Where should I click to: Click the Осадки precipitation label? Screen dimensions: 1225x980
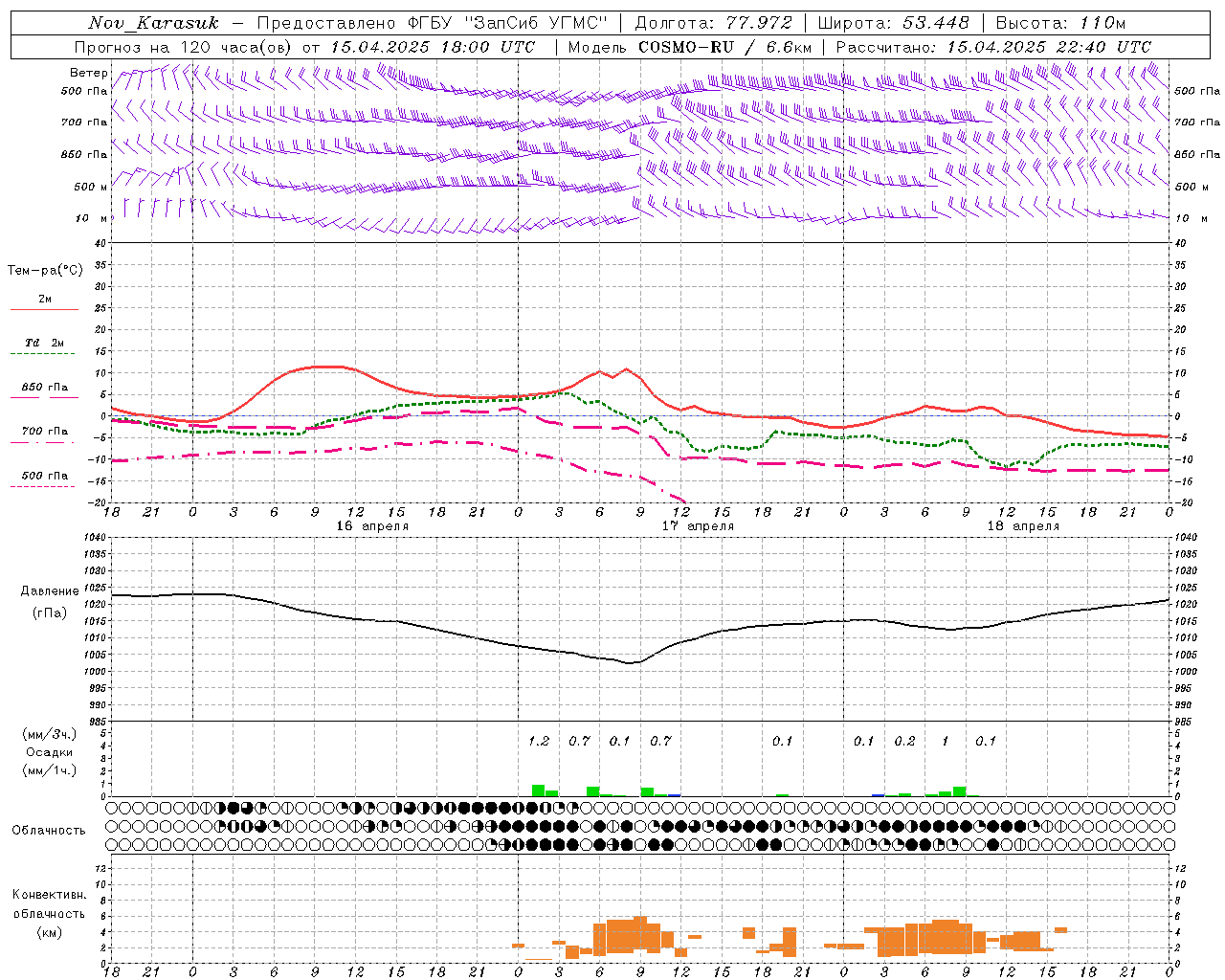pos(49,752)
